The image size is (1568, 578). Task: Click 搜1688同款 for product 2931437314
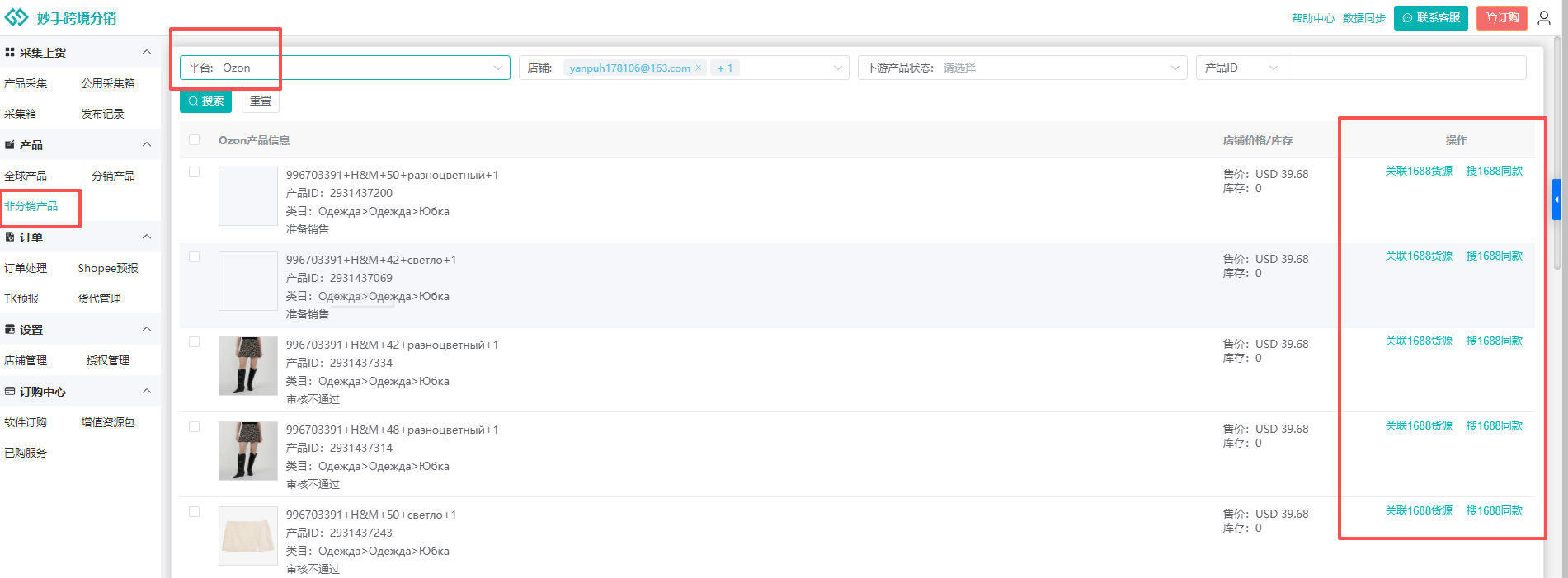[x=1494, y=425]
